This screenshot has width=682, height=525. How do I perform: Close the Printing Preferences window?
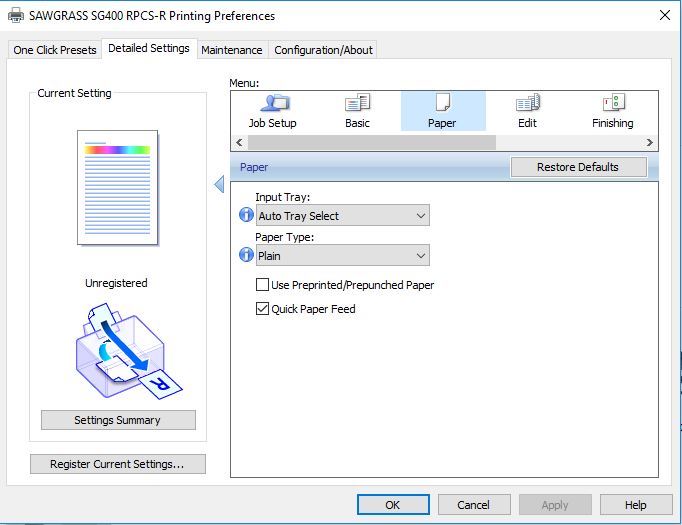click(665, 15)
